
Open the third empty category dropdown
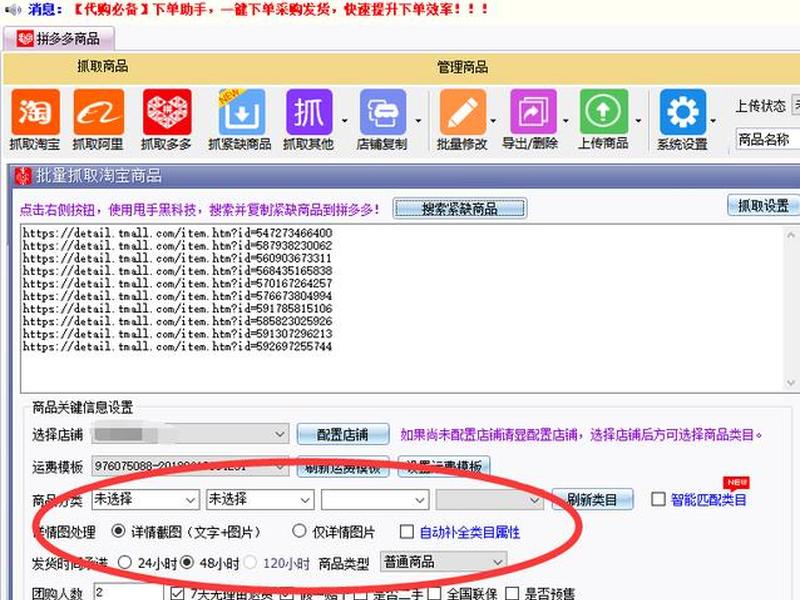click(374, 499)
